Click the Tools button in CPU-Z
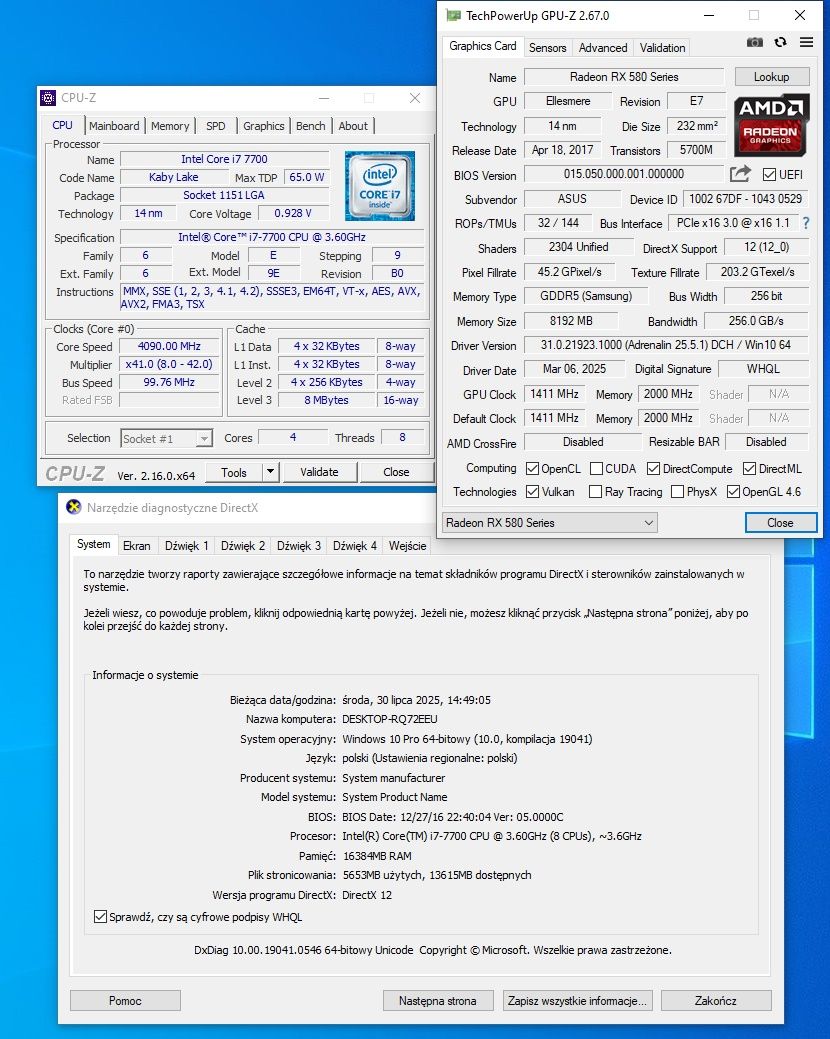 (x=234, y=472)
